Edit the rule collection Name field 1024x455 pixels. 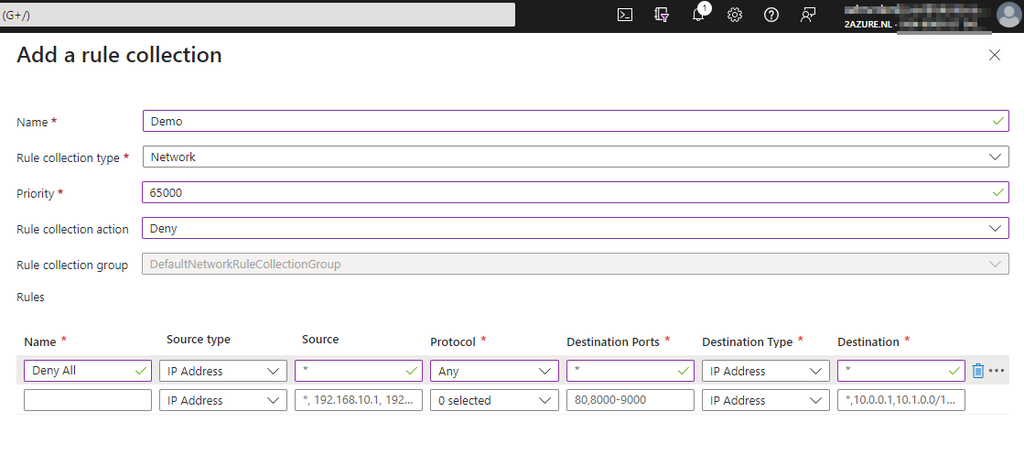(576, 121)
